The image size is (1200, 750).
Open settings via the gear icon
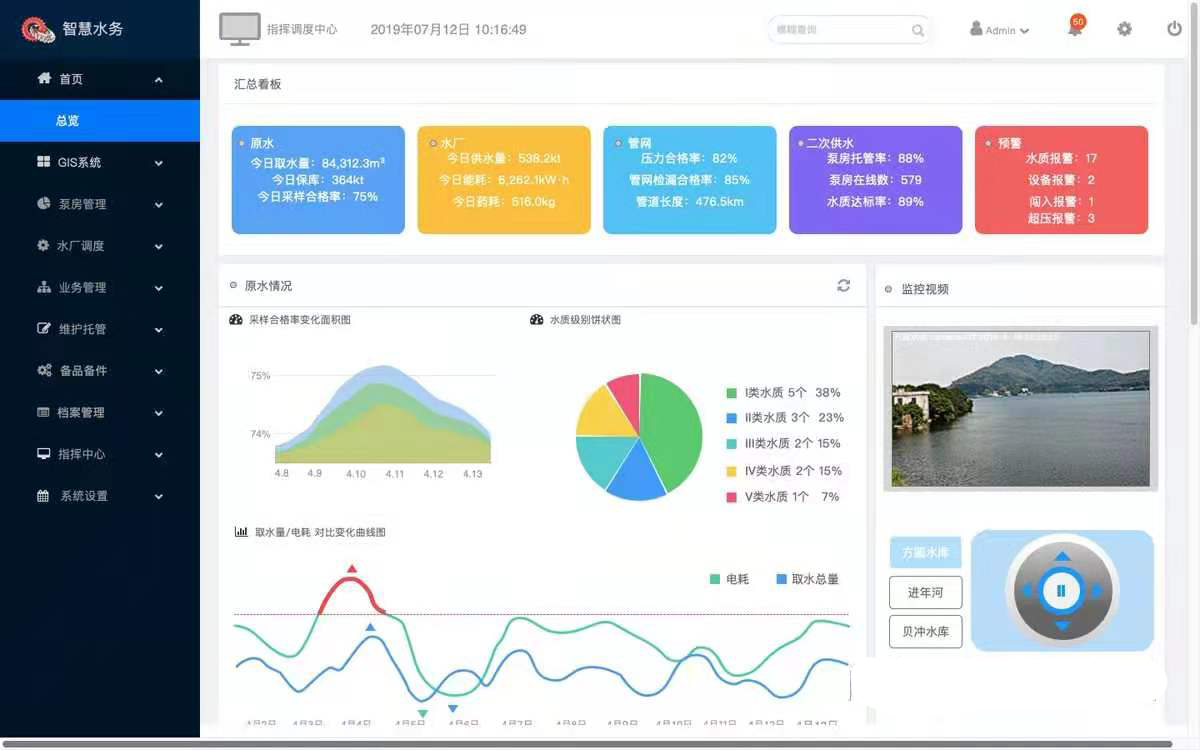pyautogui.click(x=1125, y=29)
